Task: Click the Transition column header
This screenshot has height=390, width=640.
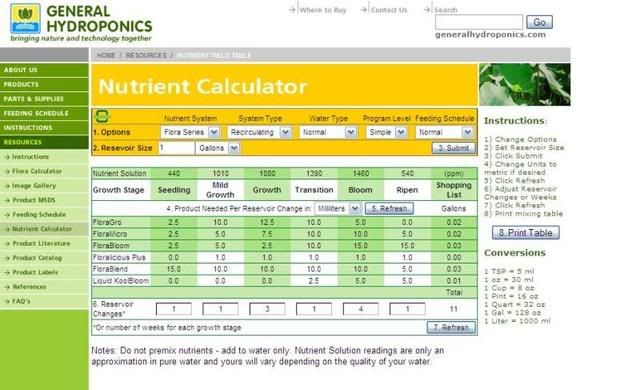Action: click(x=314, y=190)
